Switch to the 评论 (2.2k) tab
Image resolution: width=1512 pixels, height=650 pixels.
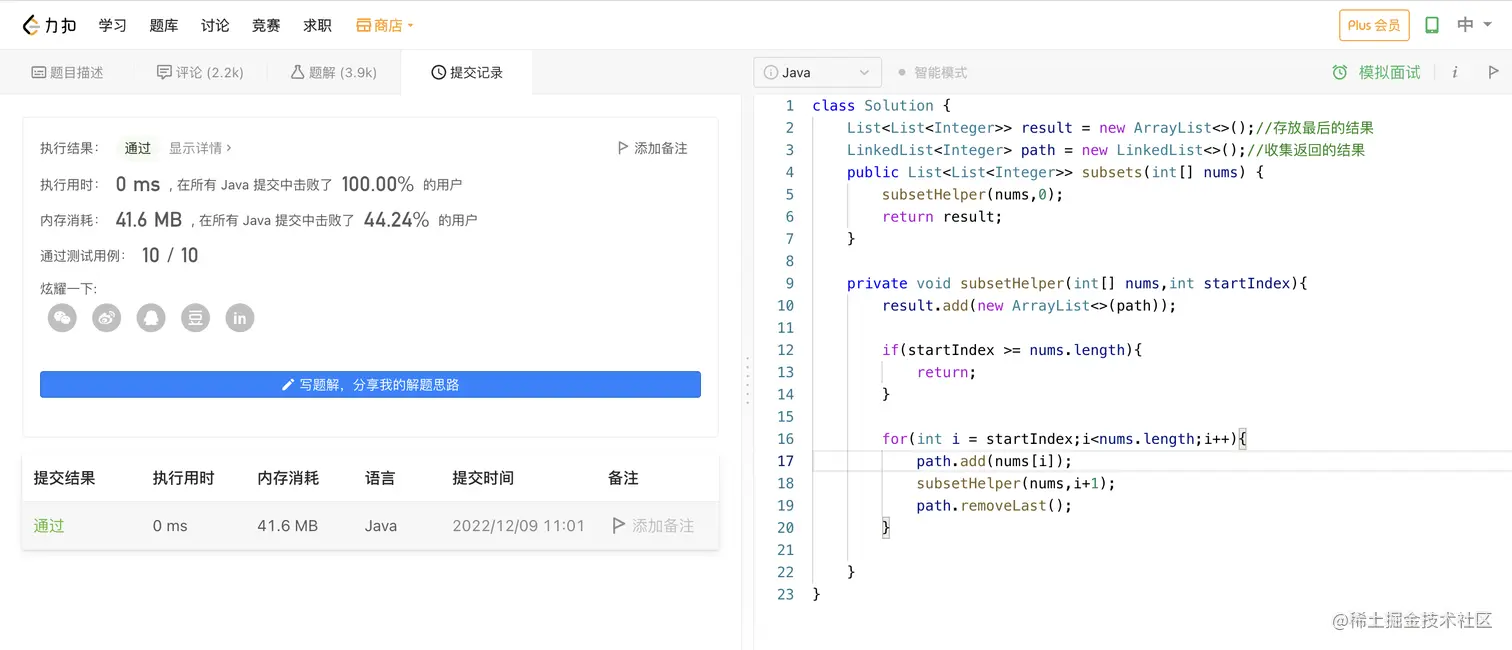pyautogui.click(x=200, y=73)
